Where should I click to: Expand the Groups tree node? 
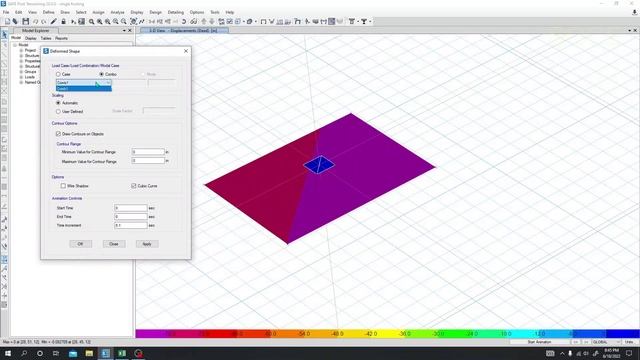(x=21, y=71)
